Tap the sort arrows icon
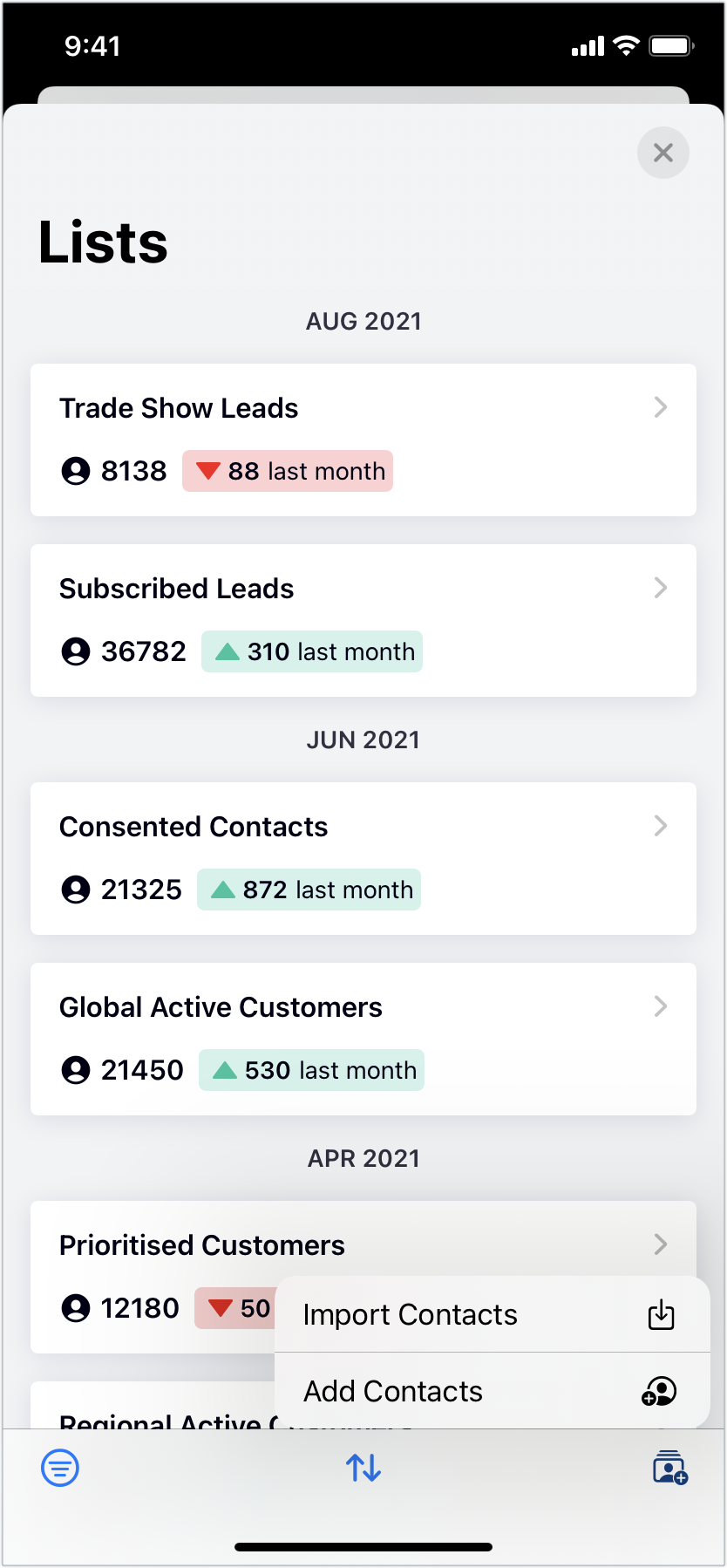 click(363, 1468)
